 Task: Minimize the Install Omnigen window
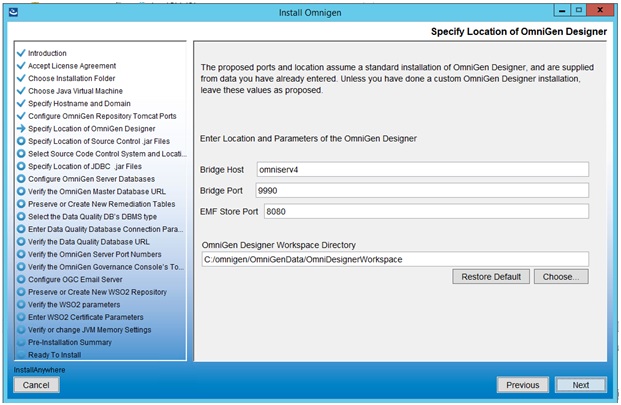pos(562,10)
